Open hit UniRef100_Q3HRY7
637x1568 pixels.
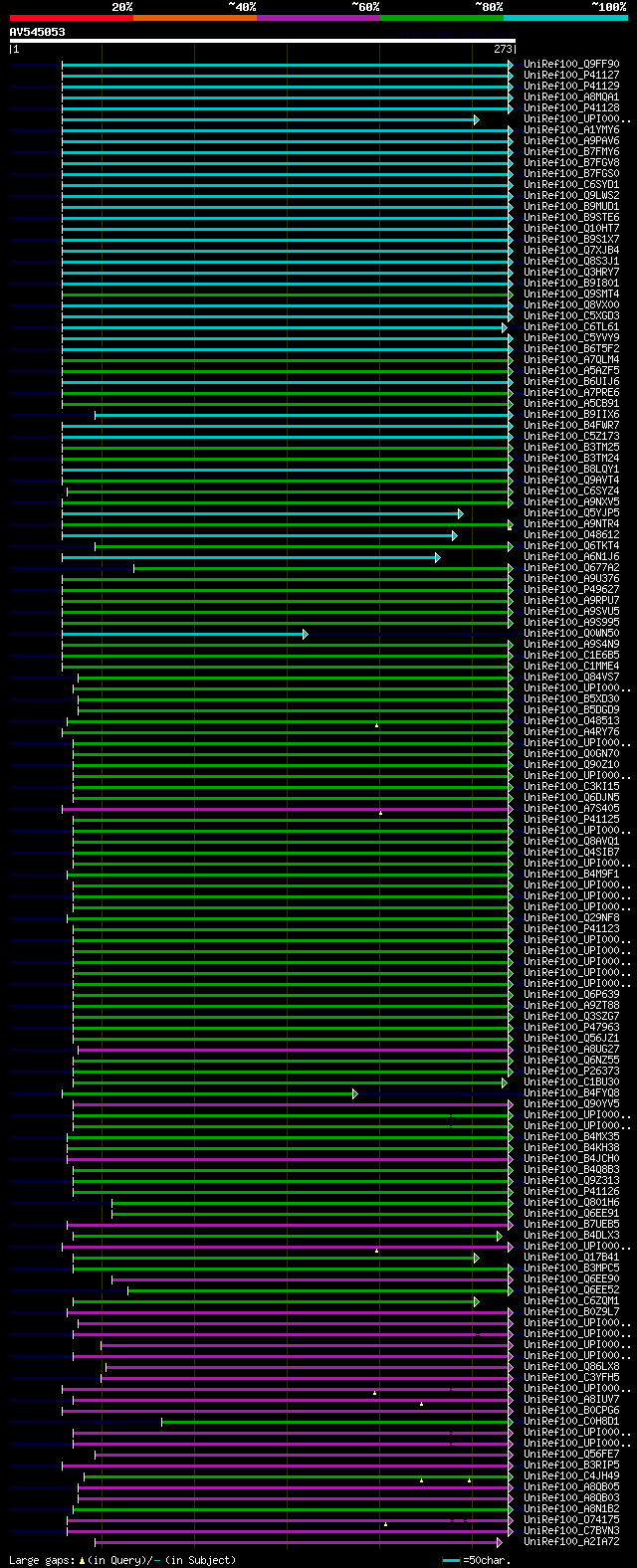pyautogui.click(x=571, y=273)
